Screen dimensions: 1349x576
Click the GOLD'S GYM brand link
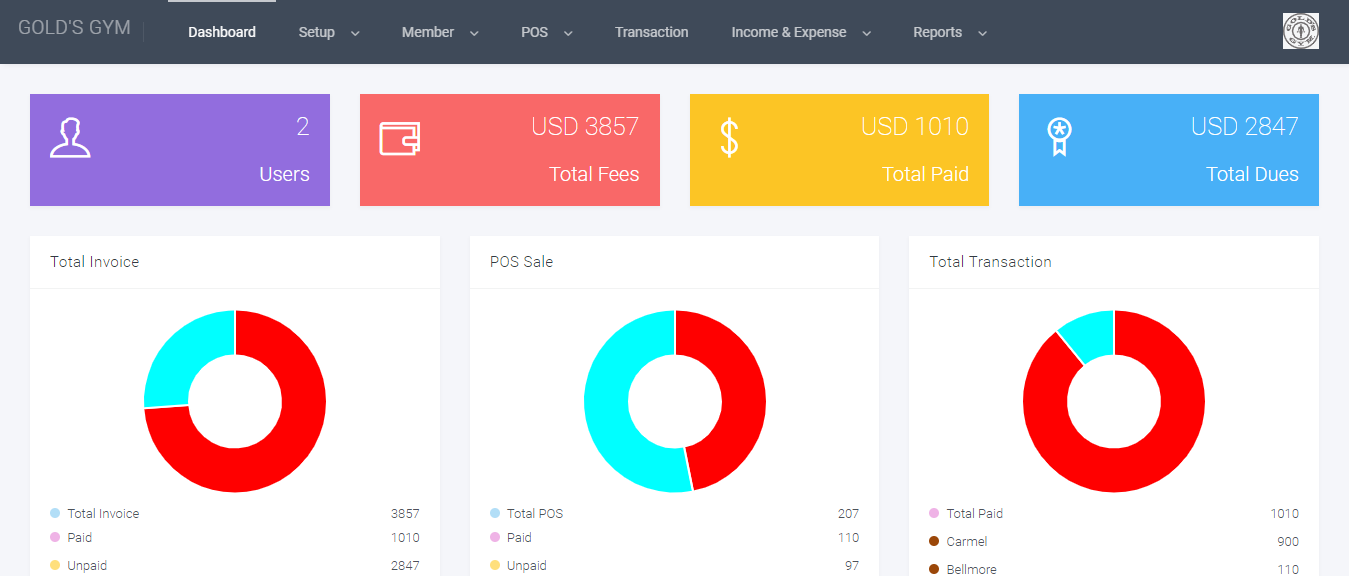(x=74, y=28)
